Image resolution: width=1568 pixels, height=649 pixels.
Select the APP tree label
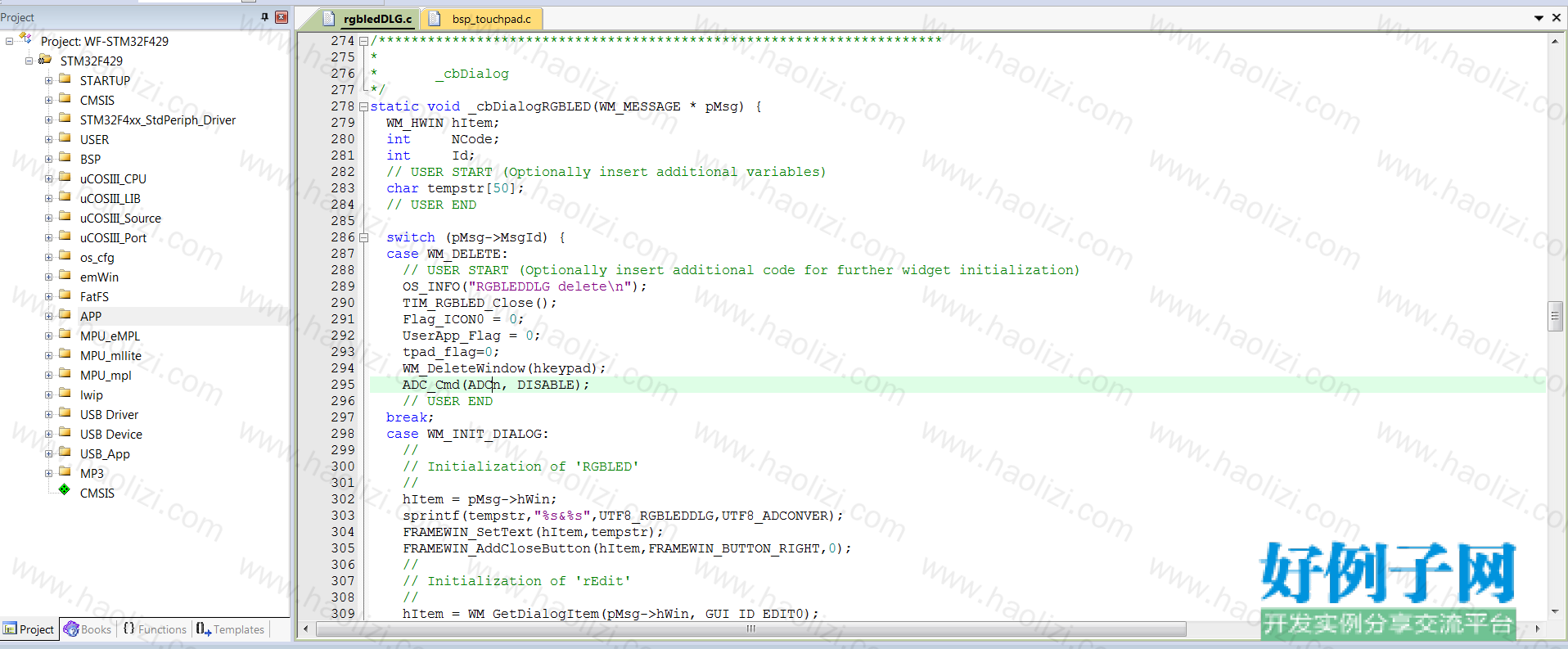91,317
